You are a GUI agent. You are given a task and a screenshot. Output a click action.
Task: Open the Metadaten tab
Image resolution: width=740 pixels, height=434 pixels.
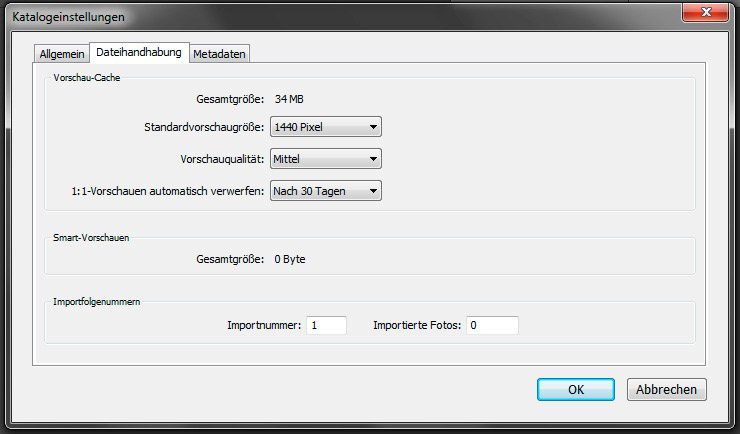point(219,54)
